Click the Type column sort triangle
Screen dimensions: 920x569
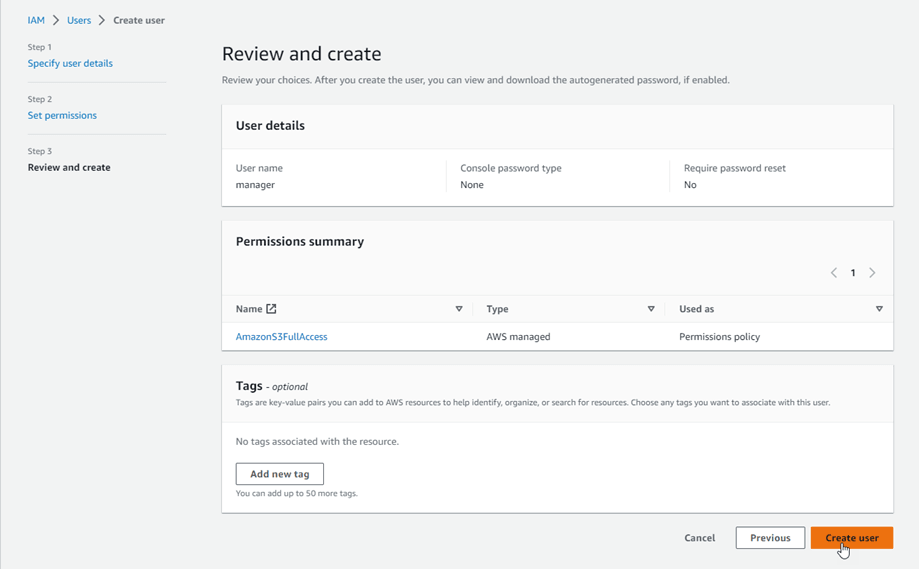click(x=651, y=309)
